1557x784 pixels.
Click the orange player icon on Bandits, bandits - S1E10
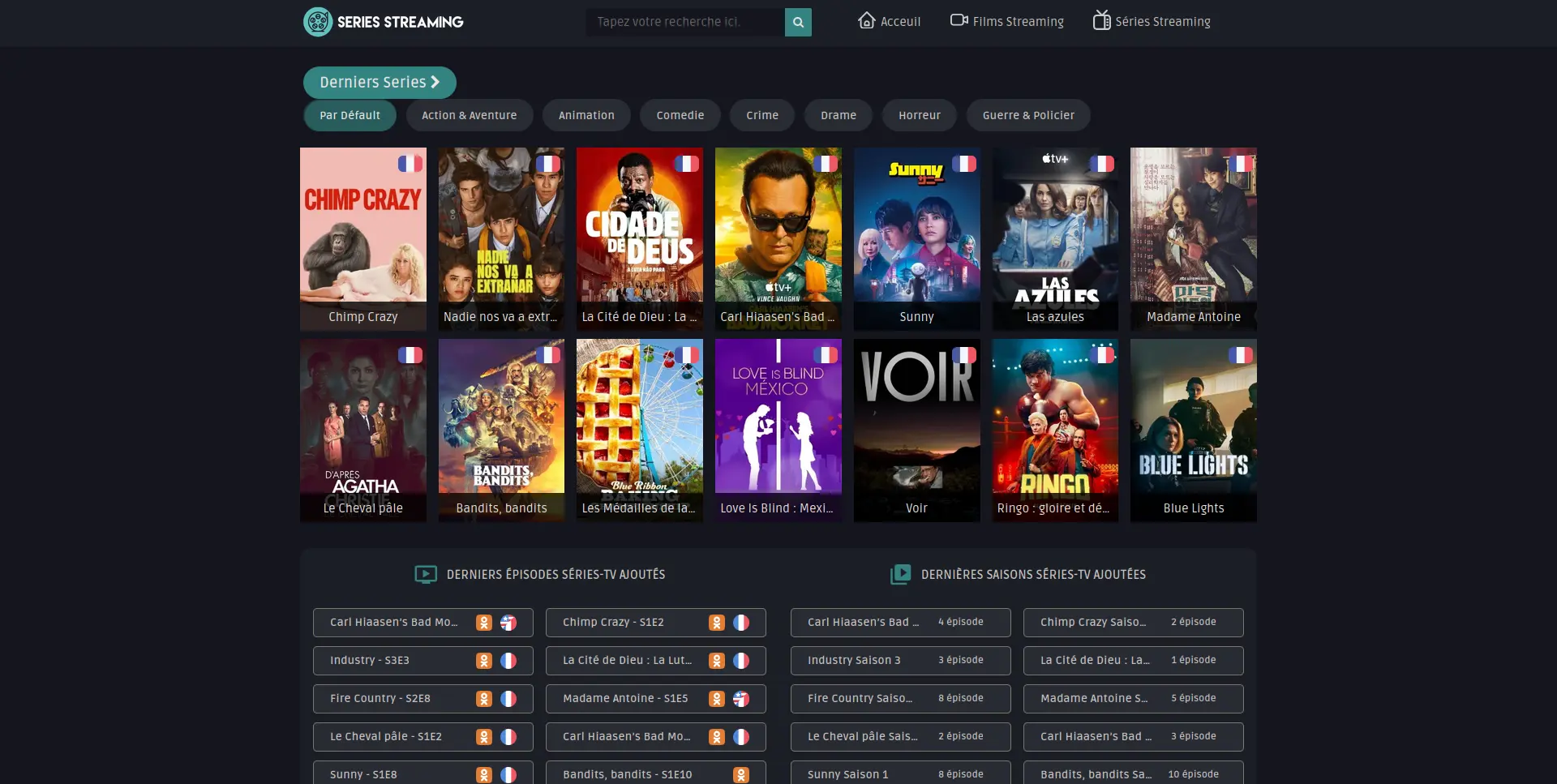(x=741, y=775)
